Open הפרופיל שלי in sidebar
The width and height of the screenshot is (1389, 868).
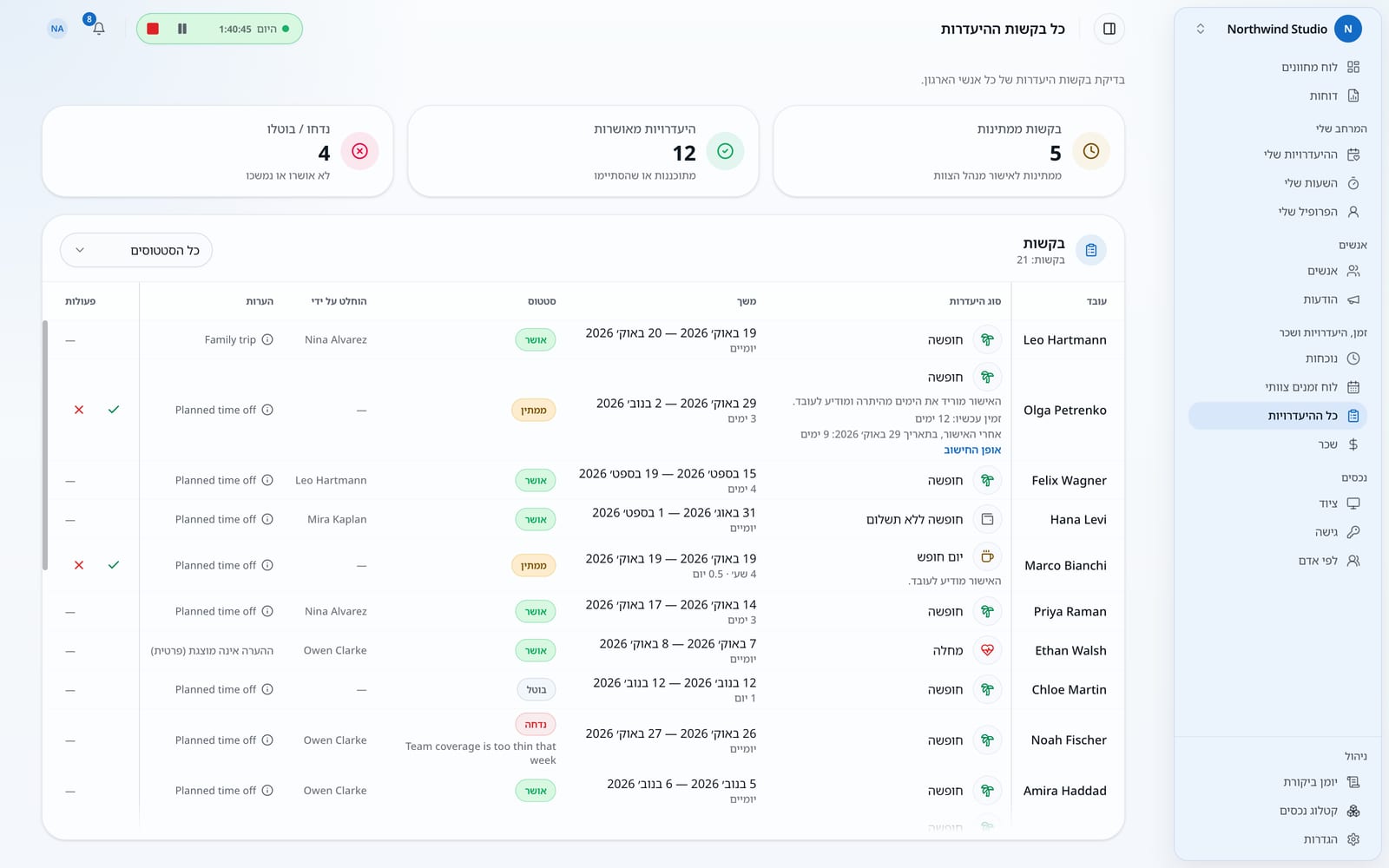pos(1277,212)
